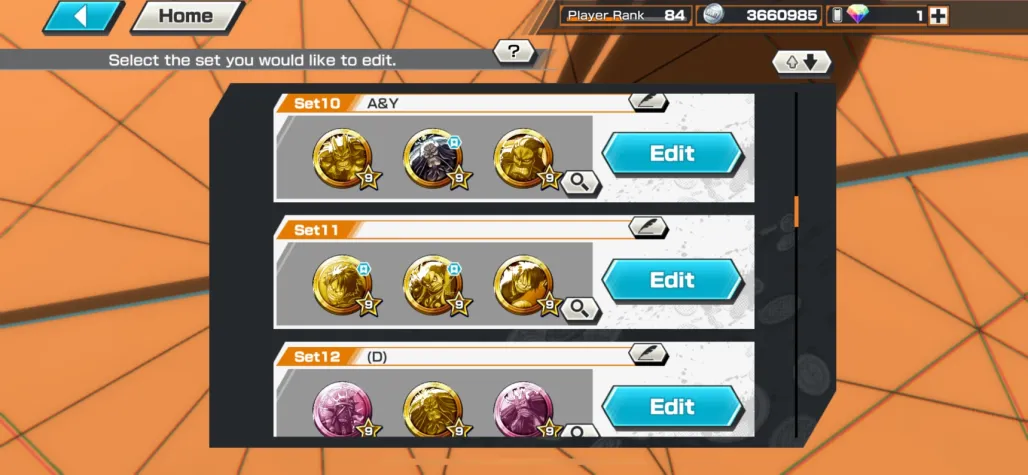1028x475 pixels.
Task: Open magnifier preview for Set11 medals
Action: pyautogui.click(x=580, y=309)
